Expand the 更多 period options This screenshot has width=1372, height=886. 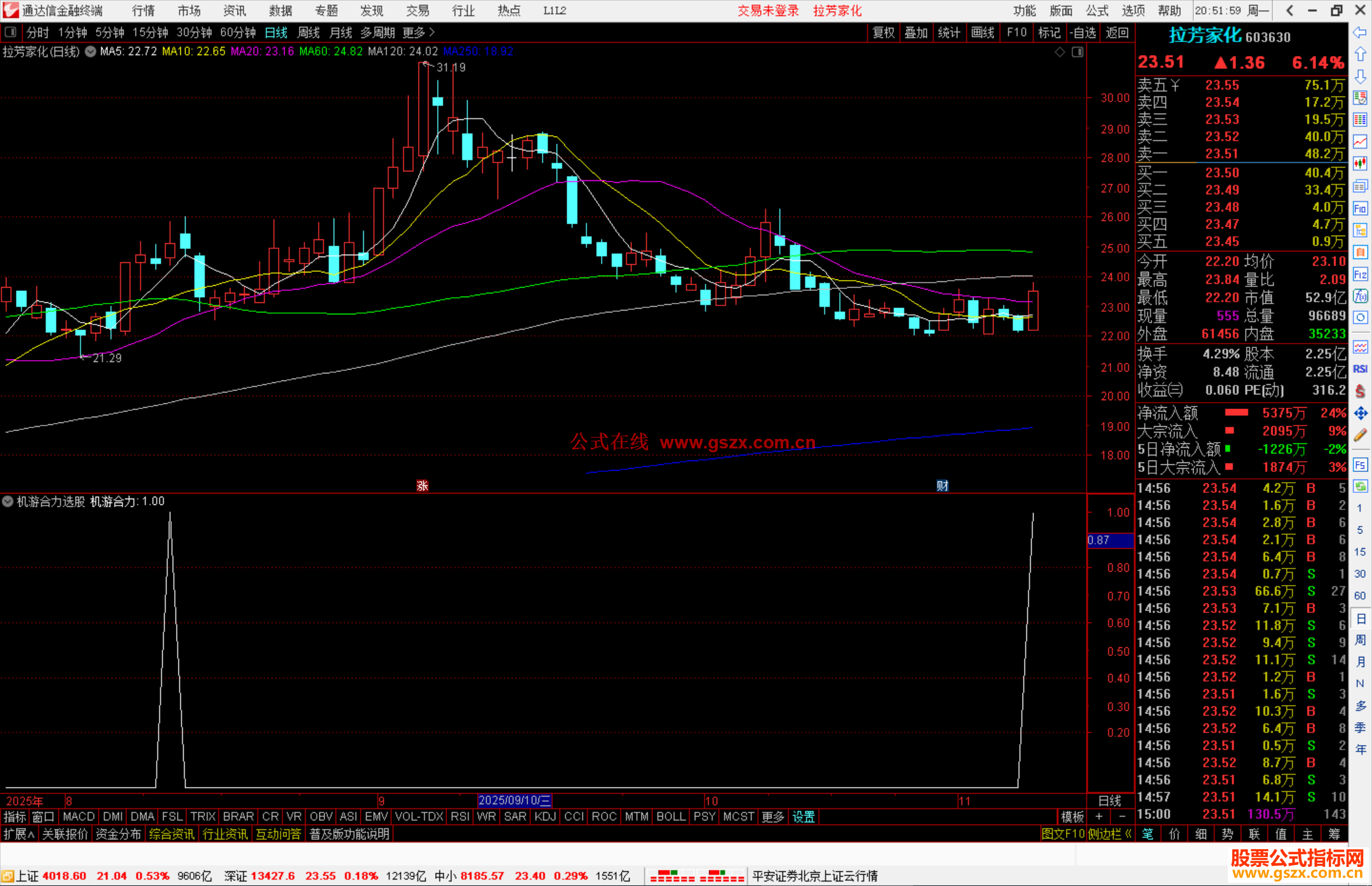[418, 32]
